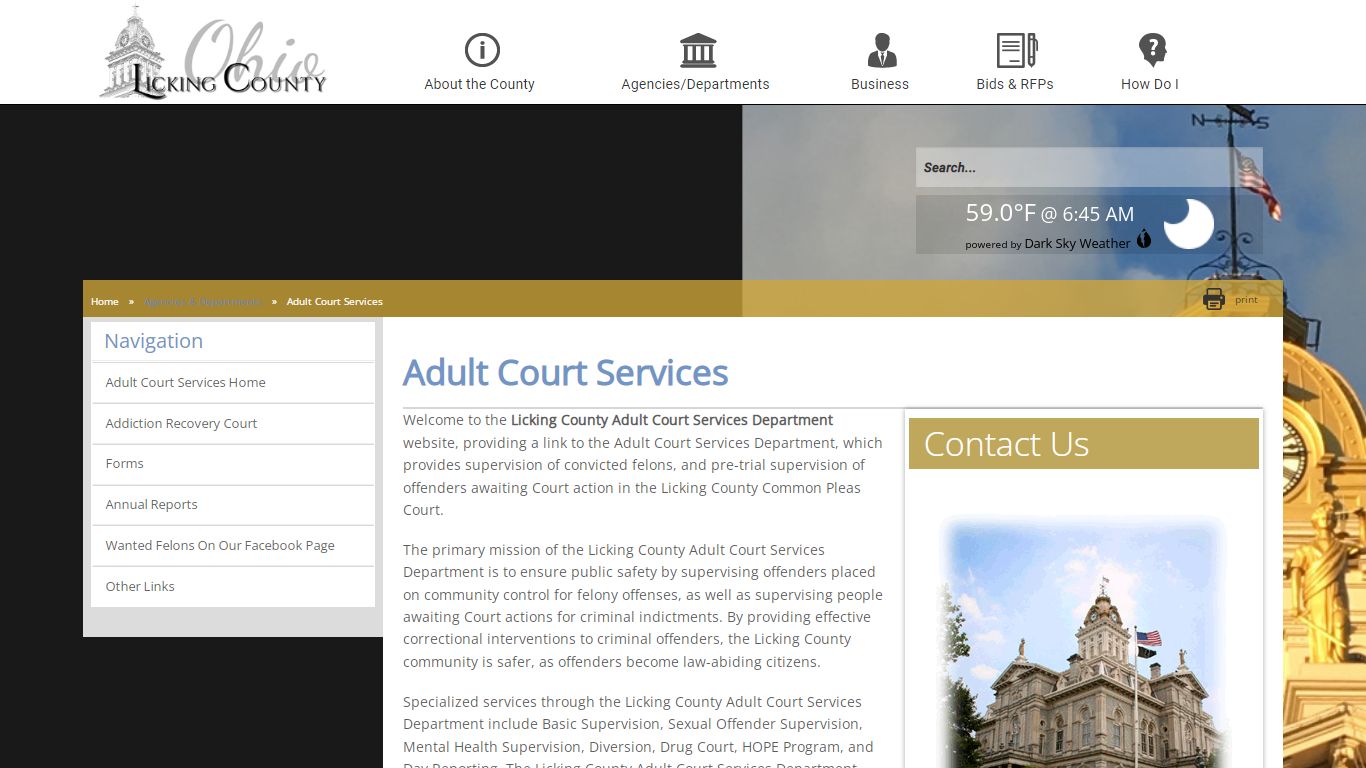Click the printer icon
The image size is (1366, 768).
tap(1214, 299)
